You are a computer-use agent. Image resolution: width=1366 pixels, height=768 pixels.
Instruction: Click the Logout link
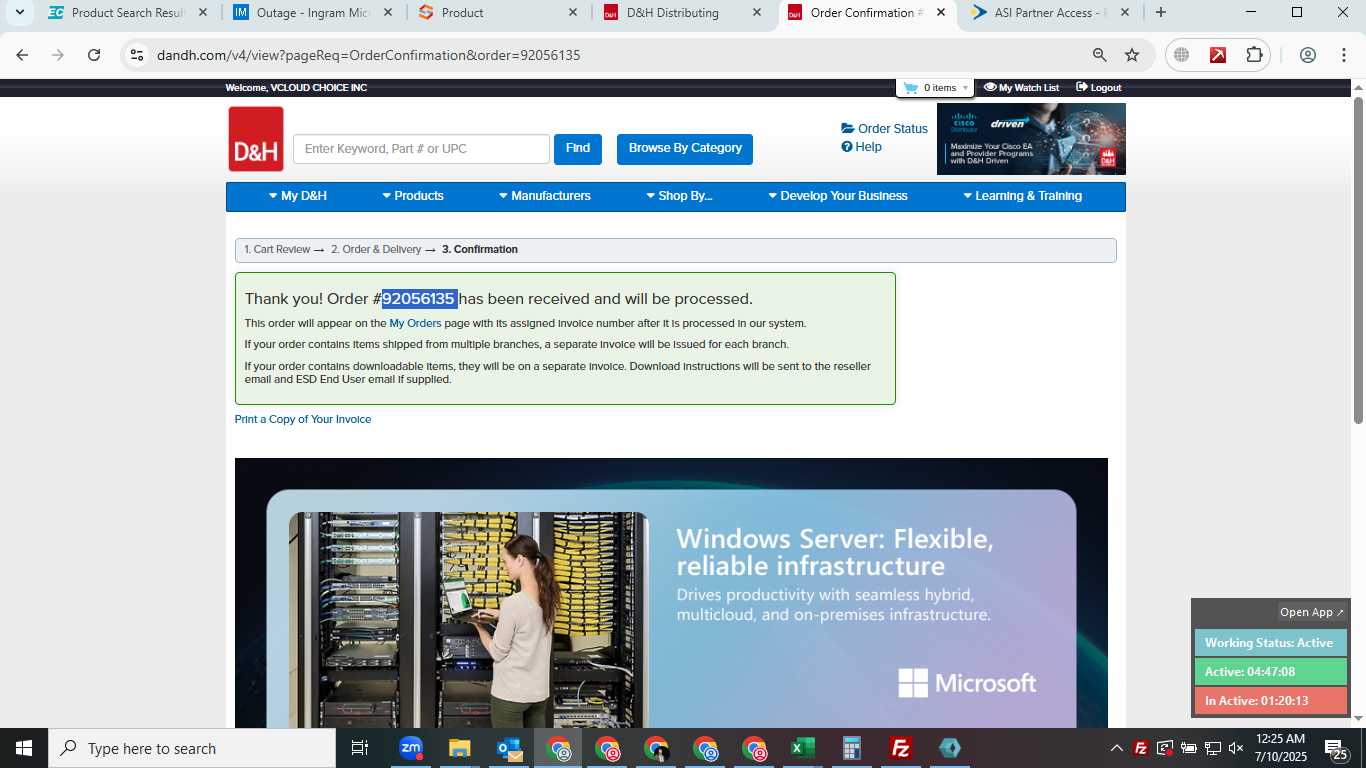point(1098,88)
